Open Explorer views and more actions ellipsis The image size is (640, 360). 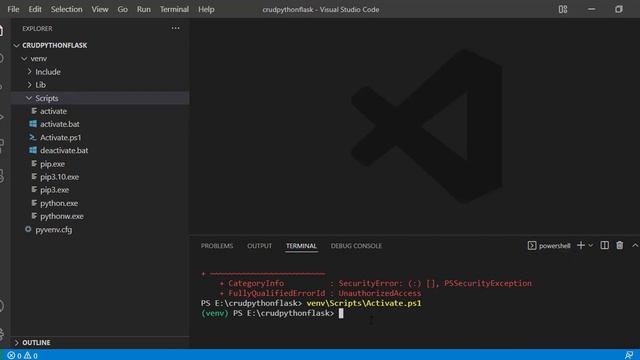pyautogui.click(x=176, y=28)
